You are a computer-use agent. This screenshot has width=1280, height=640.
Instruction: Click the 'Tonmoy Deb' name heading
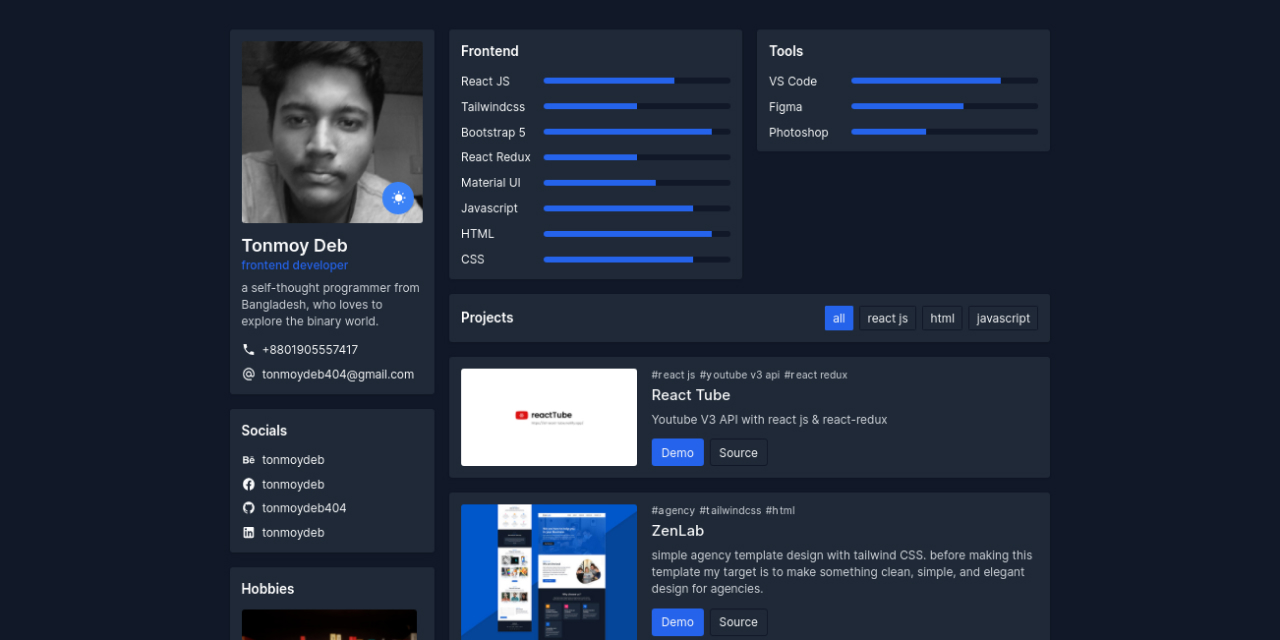click(295, 245)
